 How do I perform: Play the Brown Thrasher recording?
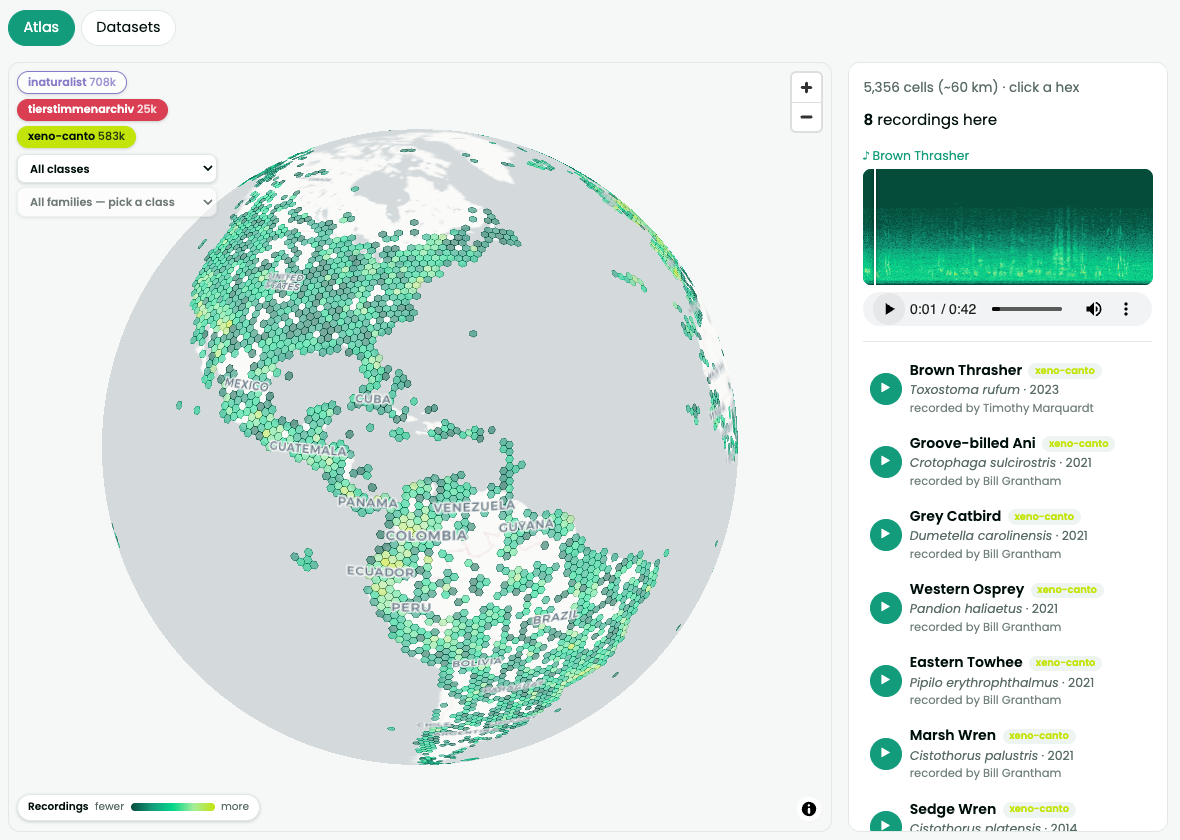pos(886,388)
